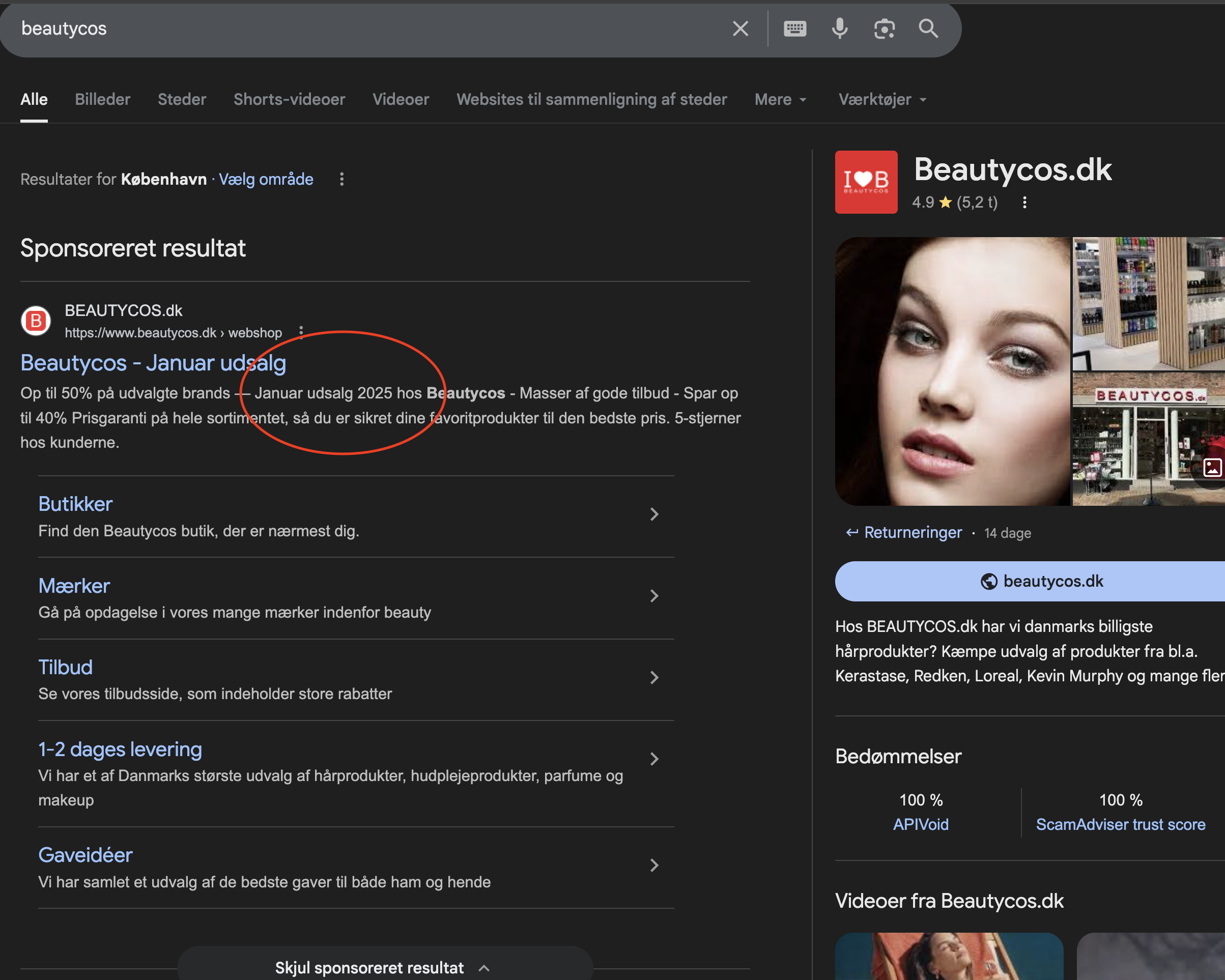Expand the Gaveidéer sitelink chevron
Image resolution: width=1225 pixels, height=980 pixels.
coord(654,865)
